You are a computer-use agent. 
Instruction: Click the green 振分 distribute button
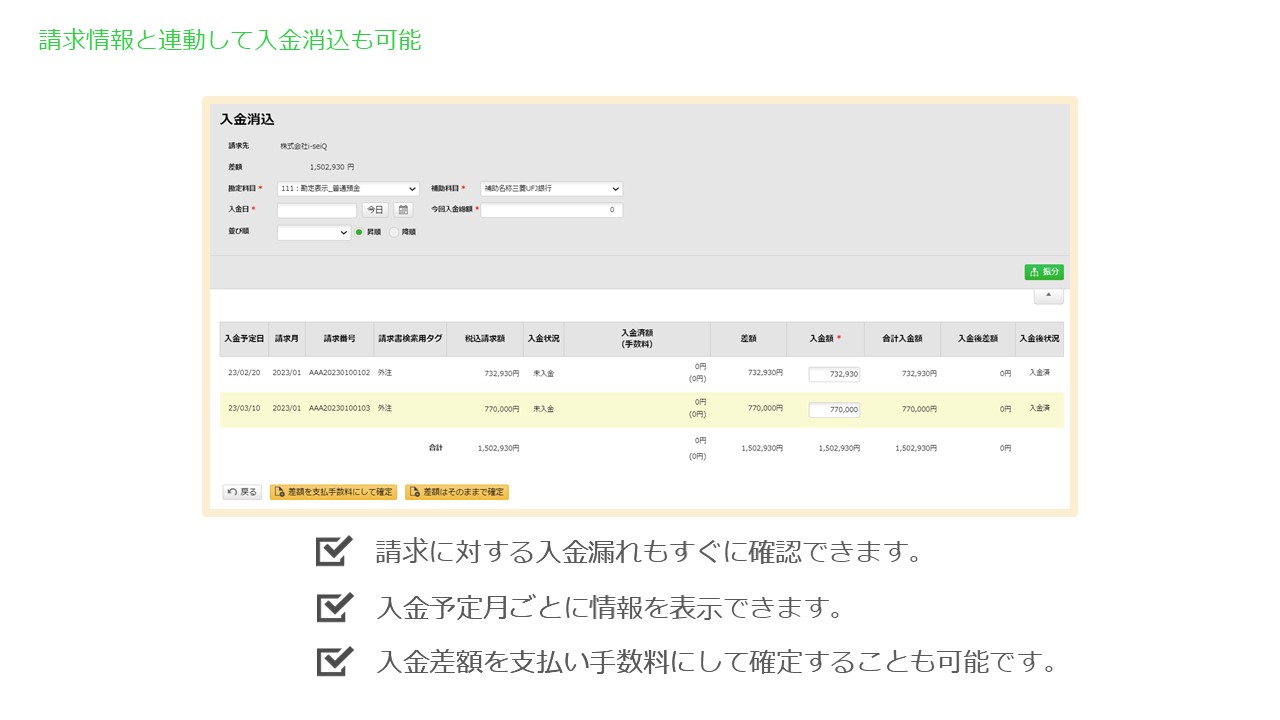[1044, 272]
